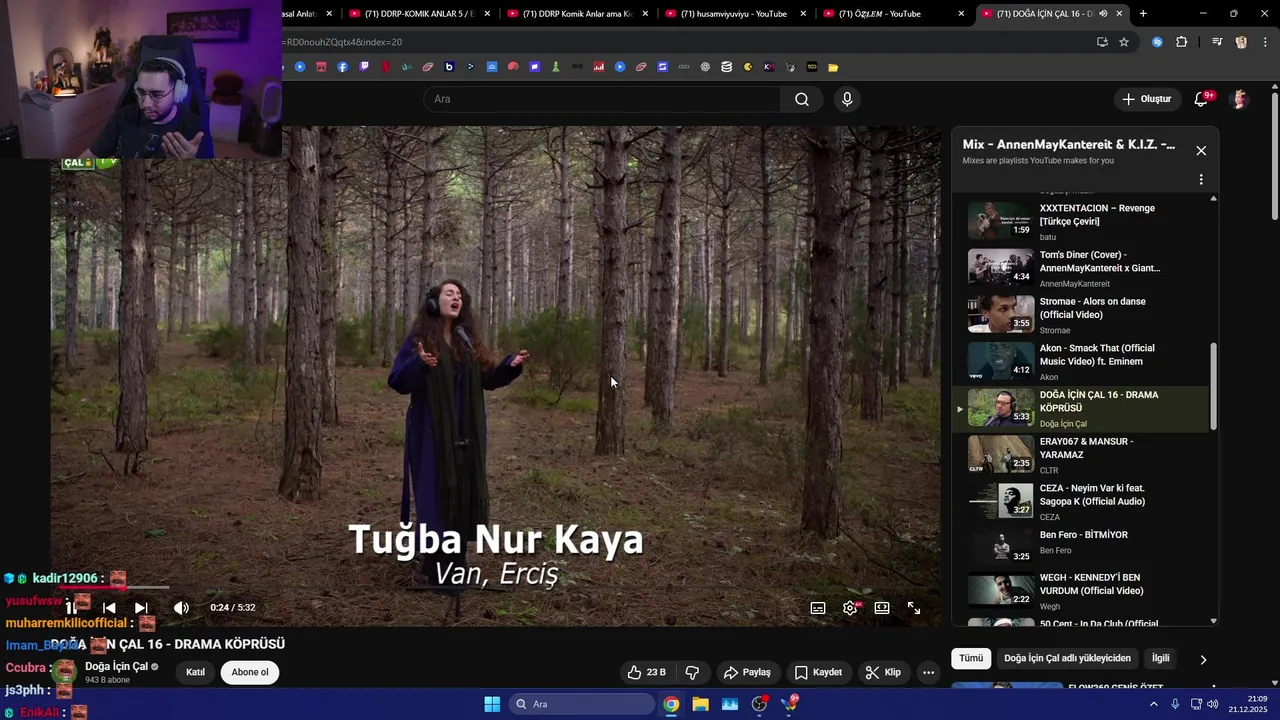Bookmark this page with star icon
The image size is (1280, 720).
tap(1124, 42)
